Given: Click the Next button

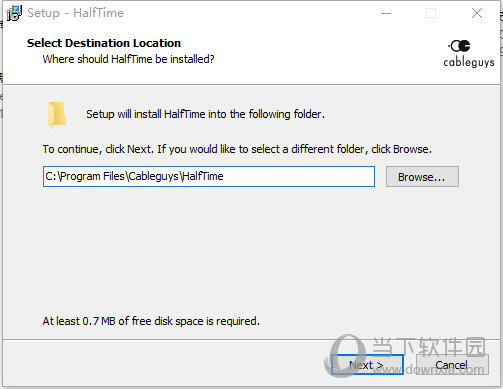Looking at the screenshot, I should [x=367, y=365].
